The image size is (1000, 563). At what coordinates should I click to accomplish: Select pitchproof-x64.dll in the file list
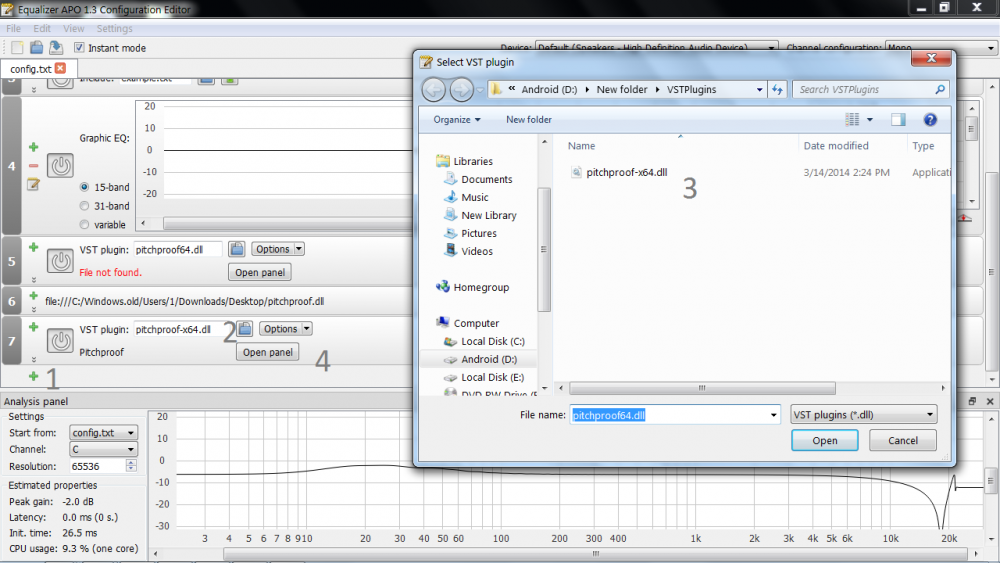click(x=626, y=172)
